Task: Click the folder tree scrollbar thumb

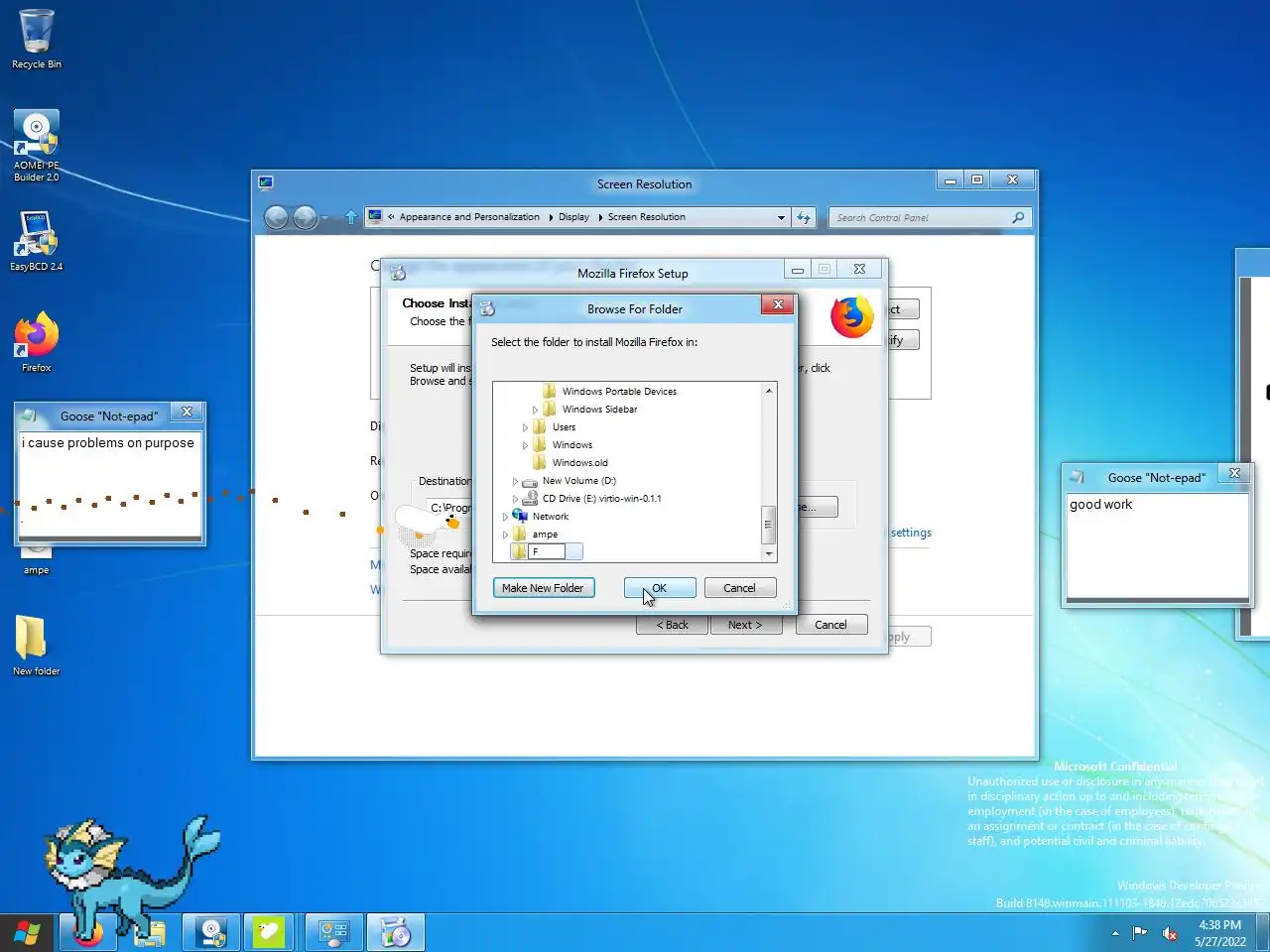Action: [x=769, y=525]
